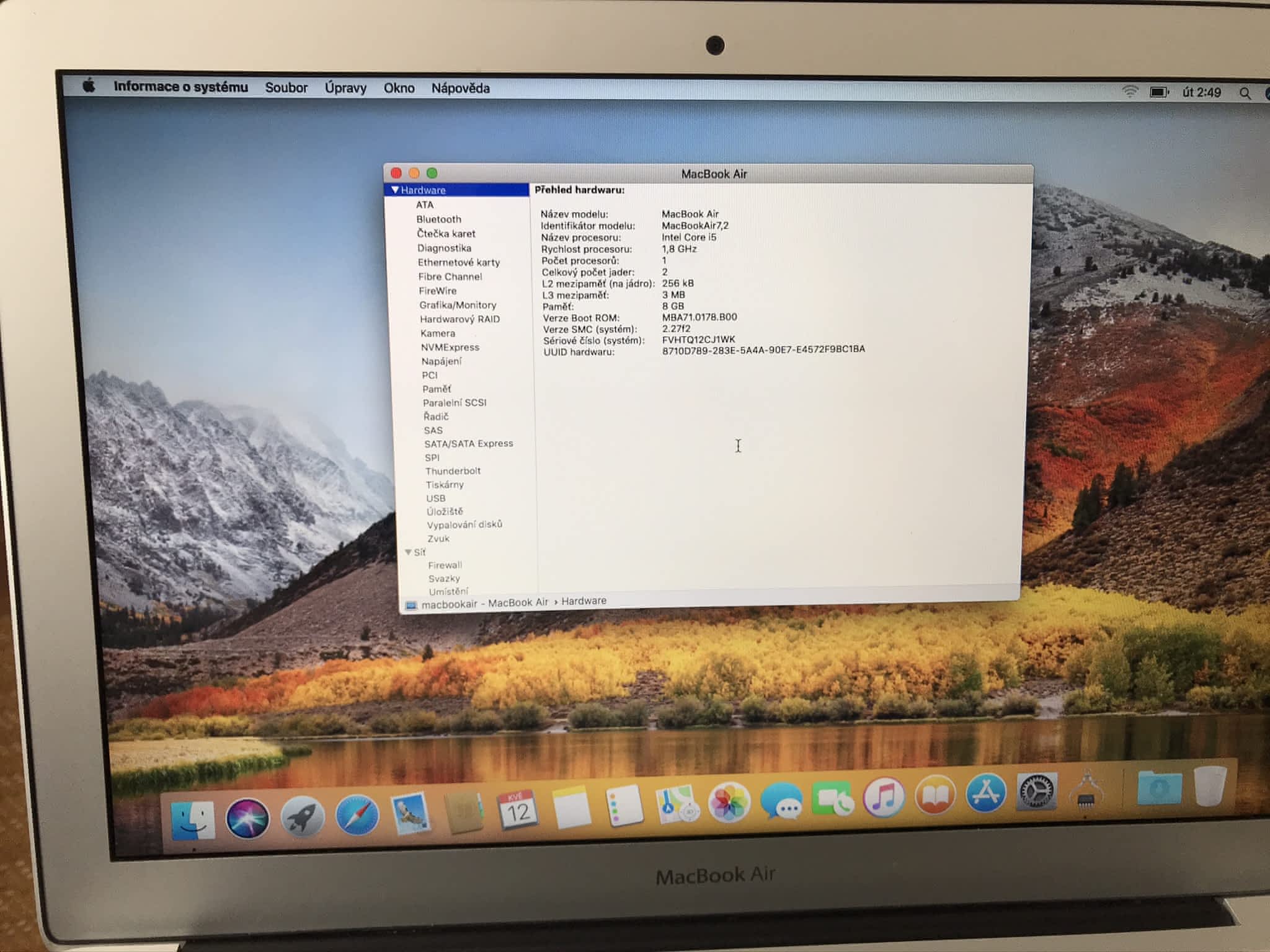Open the Soubor menu
This screenshot has height=952, width=1270.
(x=286, y=87)
